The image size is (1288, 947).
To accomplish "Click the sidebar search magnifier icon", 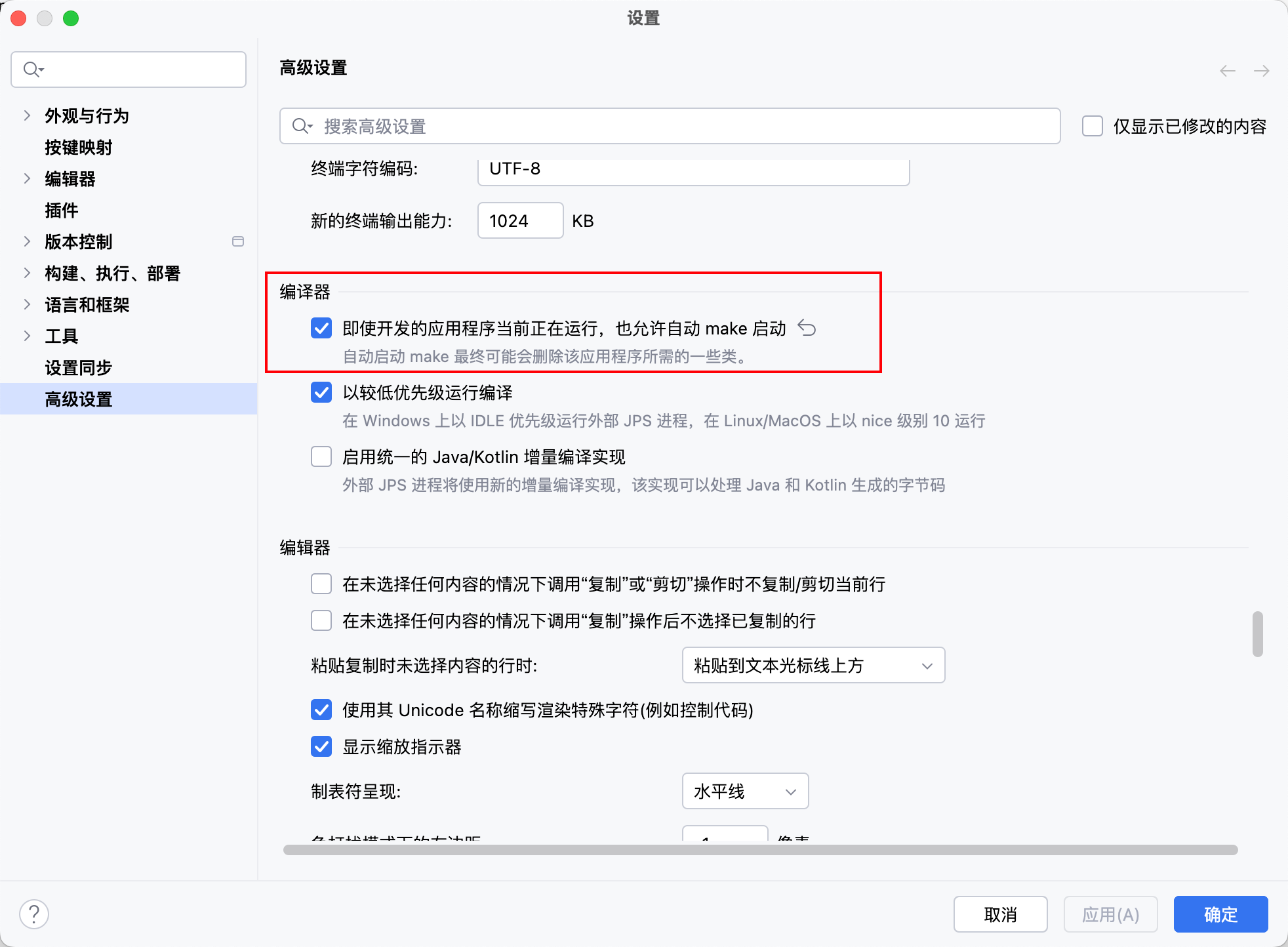I will tap(32, 69).
